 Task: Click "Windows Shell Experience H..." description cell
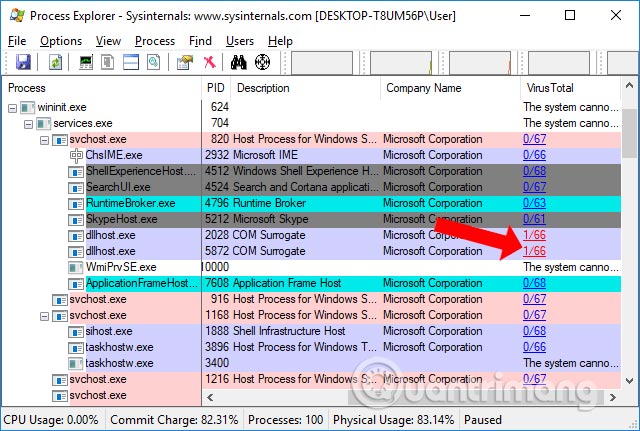click(x=306, y=171)
